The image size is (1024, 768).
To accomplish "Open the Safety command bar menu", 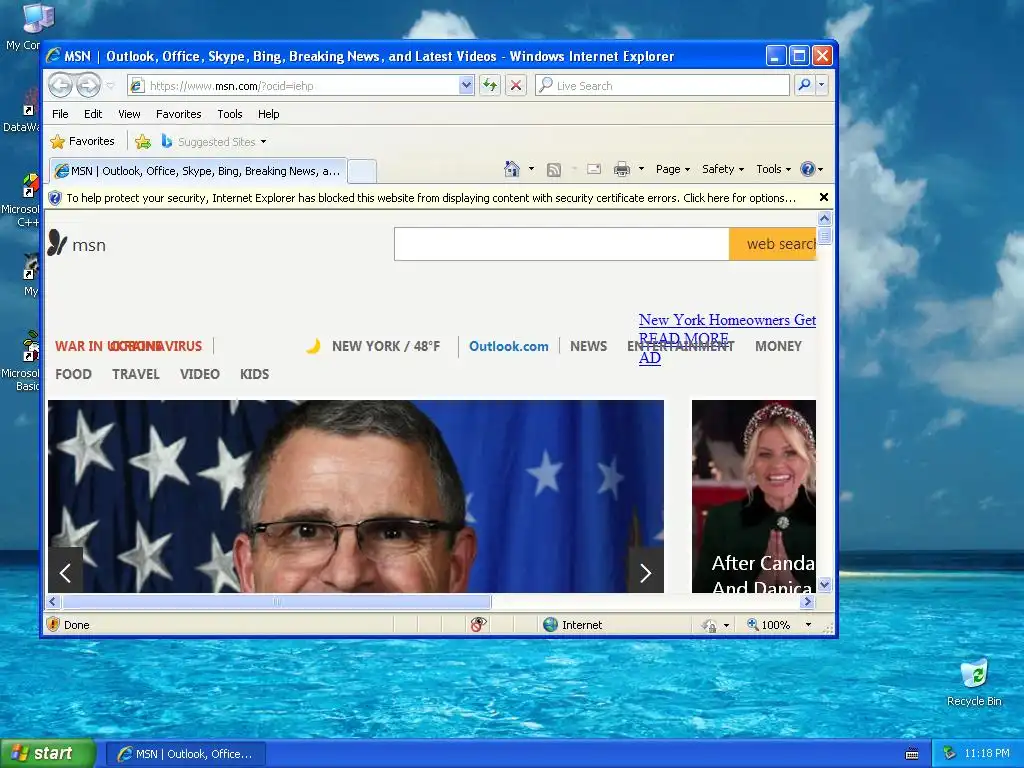I will [x=722, y=169].
